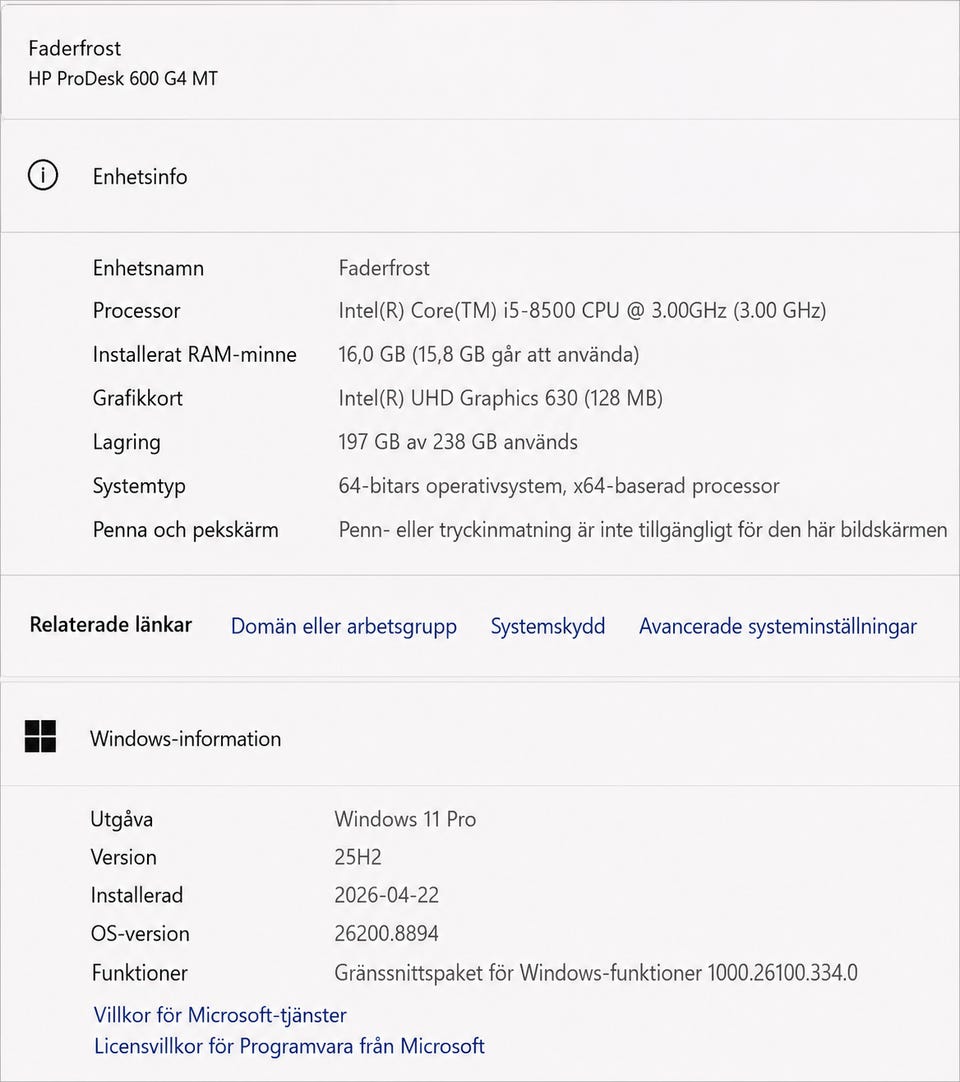
Task: Click the Penna och pekskärm label
Action: tap(186, 530)
